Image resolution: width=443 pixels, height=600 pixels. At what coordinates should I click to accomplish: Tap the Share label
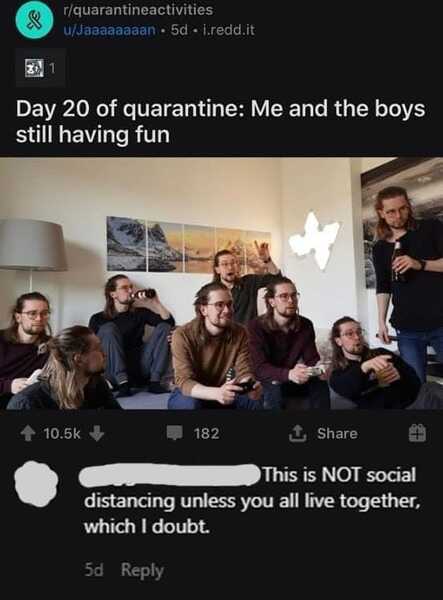coord(337,434)
